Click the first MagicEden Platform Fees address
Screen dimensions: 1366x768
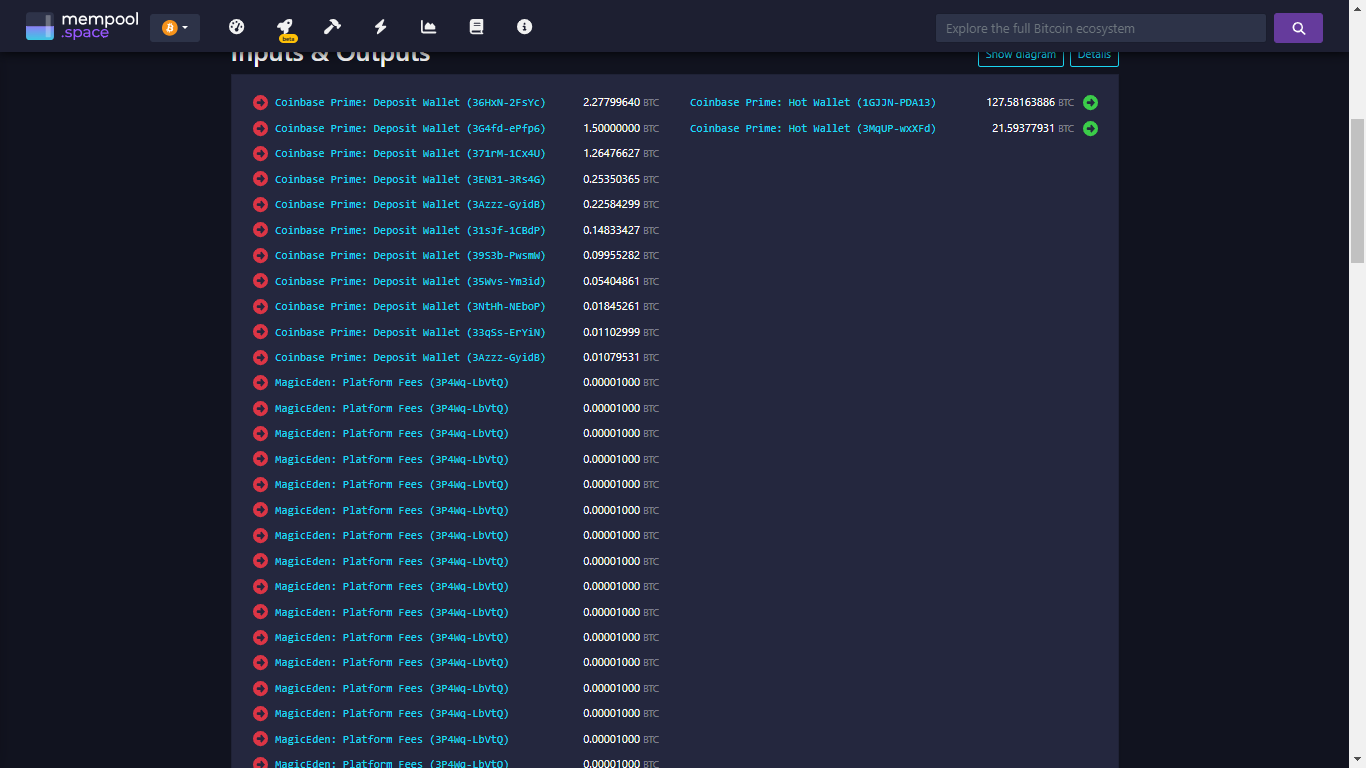[x=391, y=383]
